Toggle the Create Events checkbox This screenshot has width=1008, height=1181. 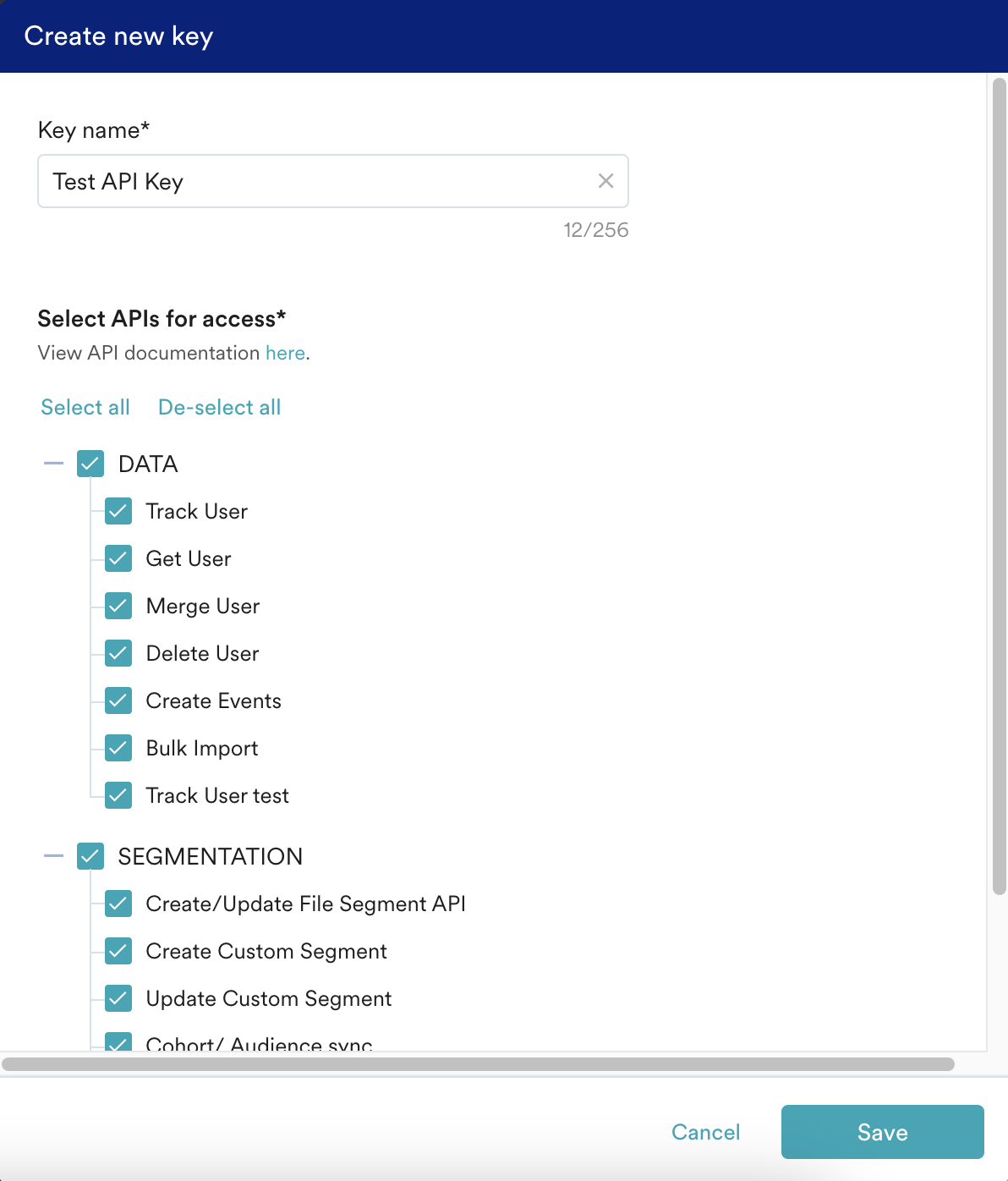118,700
